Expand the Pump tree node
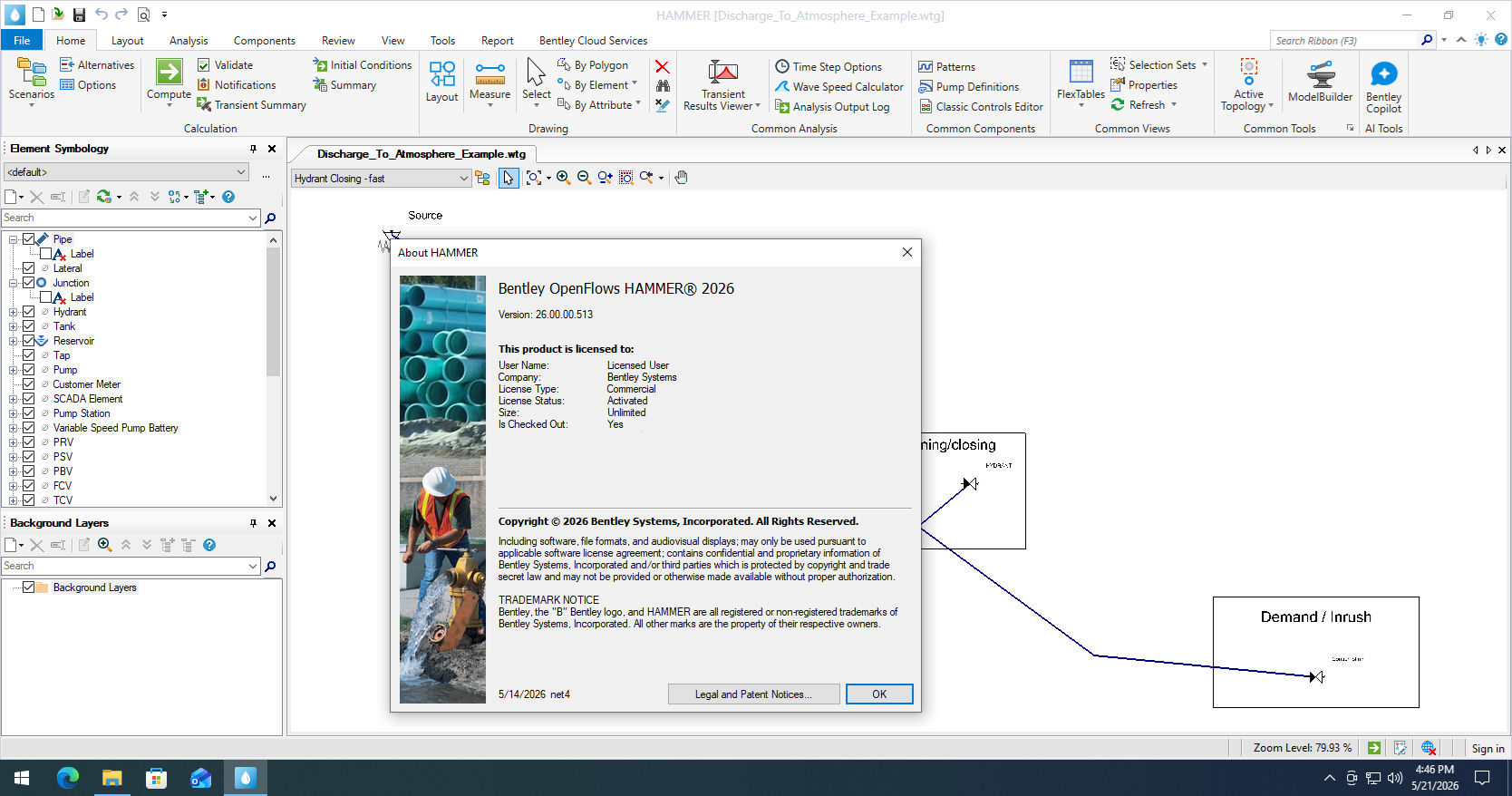The width and height of the screenshot is (1512, 796). tap(14, 370)
